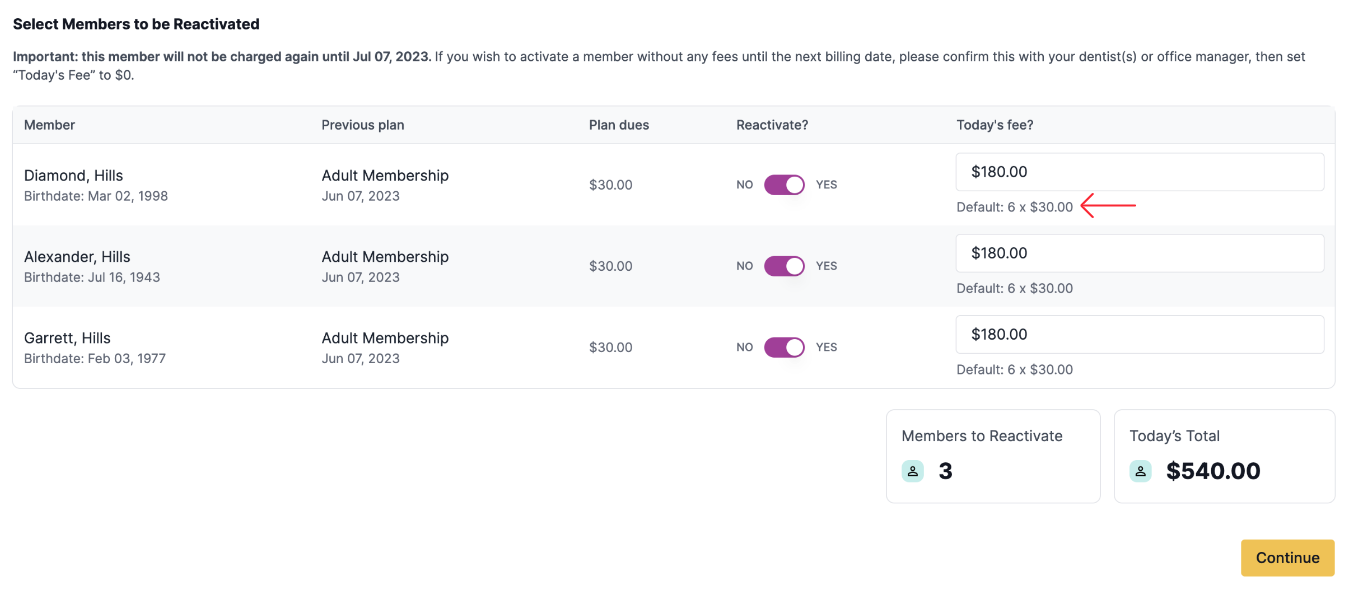The width and height of the screenshot is (1356, 610).
Task: Click the person icon in Members to Reactivate card
Action: point(912,471)
